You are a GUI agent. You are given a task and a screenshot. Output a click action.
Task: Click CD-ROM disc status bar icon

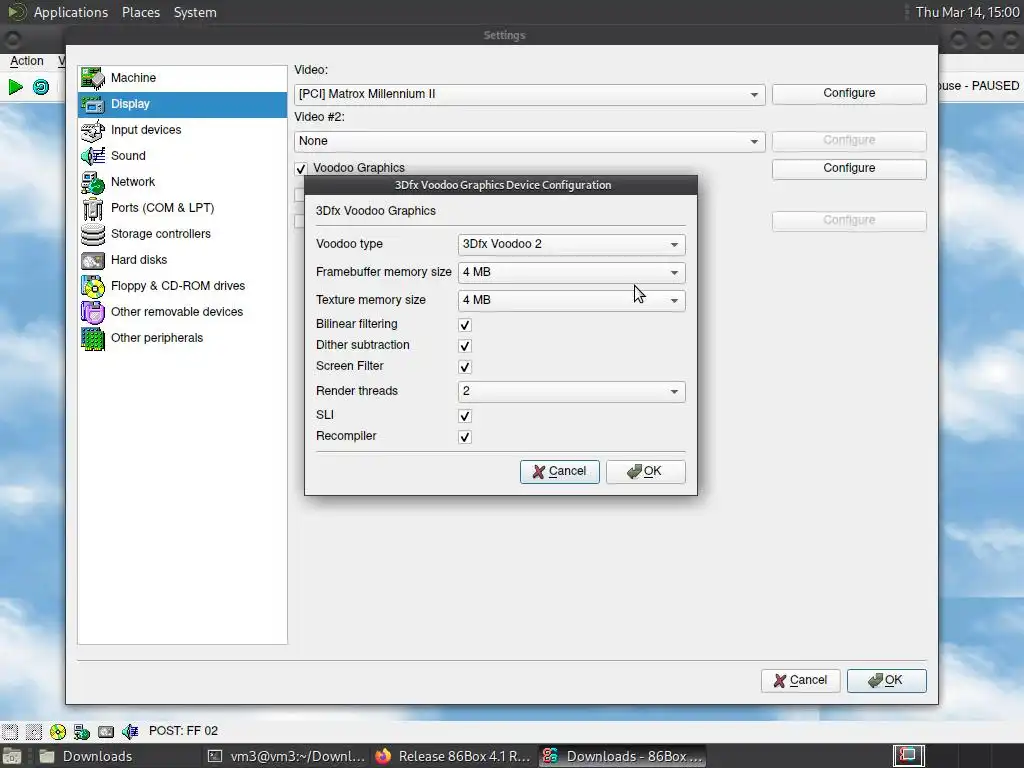58,731
